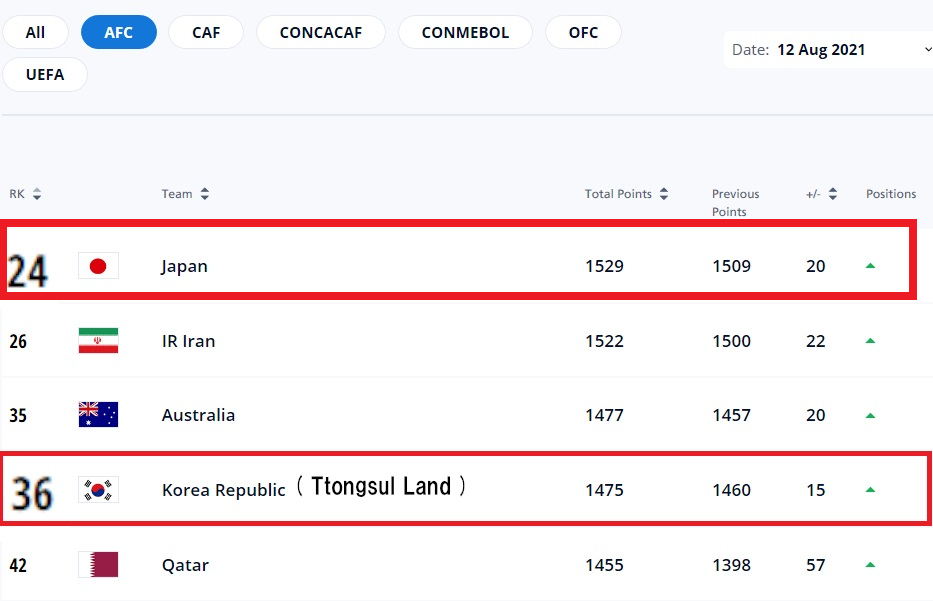This screenshot has height=601, width=933.
Task: Sort by +/- column arrows
Action: click(x=833, y=194)
